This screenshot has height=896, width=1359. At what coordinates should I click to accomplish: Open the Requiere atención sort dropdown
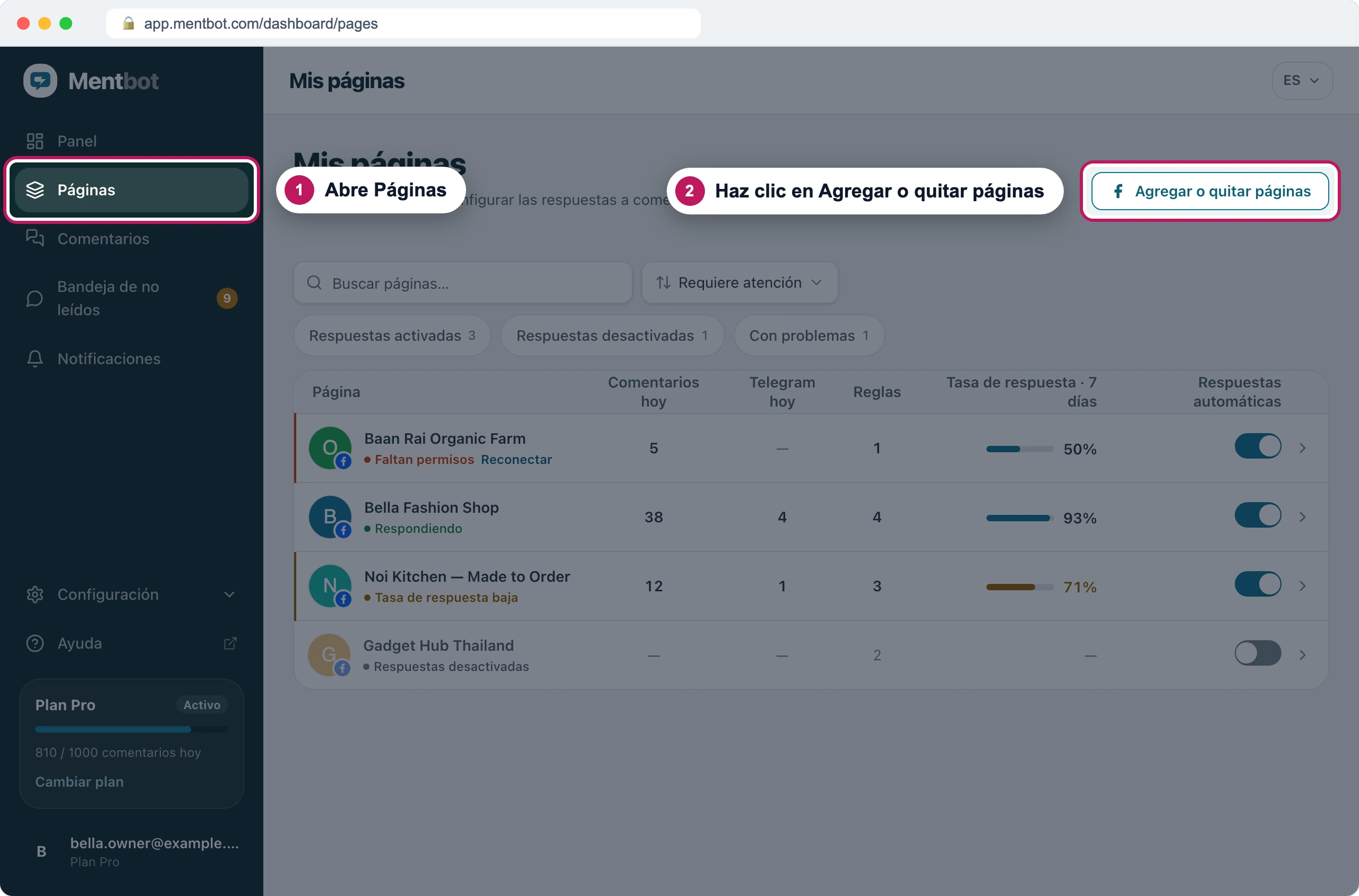click(x=739, y=282)
